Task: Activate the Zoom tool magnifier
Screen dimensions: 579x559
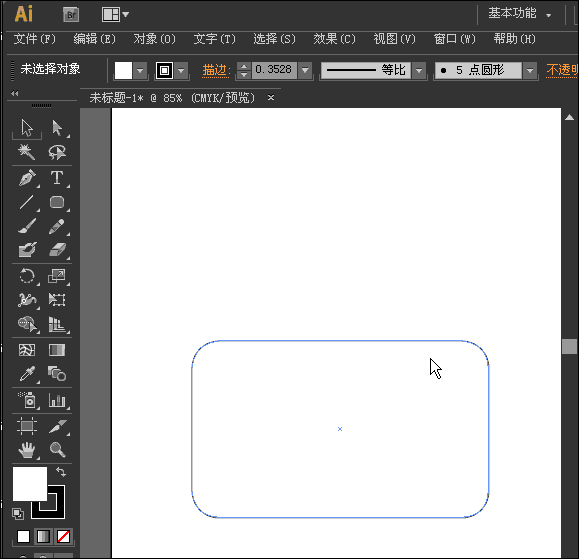Action: tap(58, 450)
